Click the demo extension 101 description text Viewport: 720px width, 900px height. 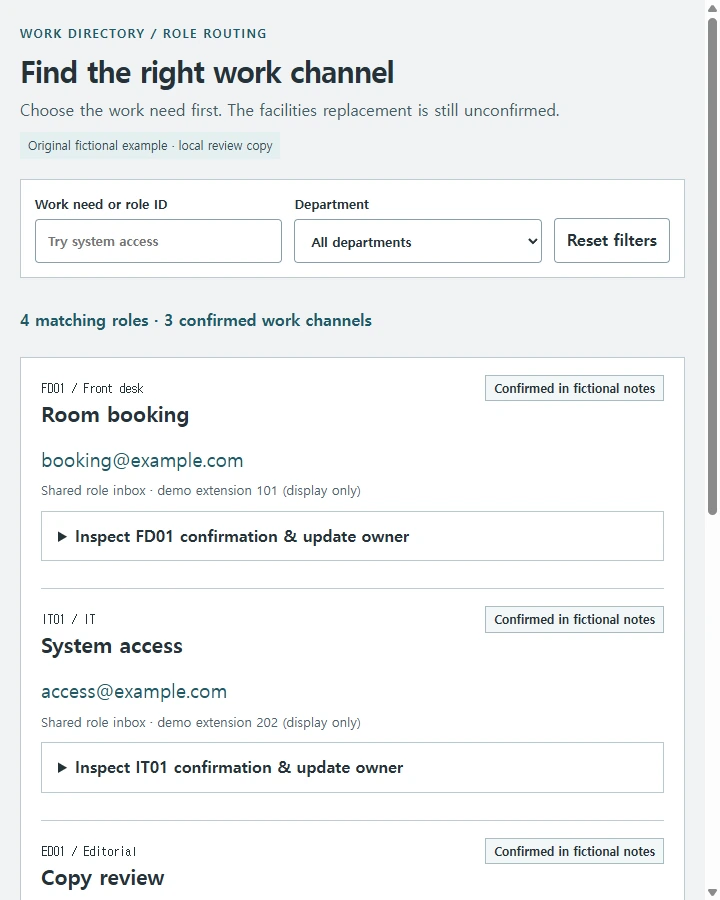[x=200, y=491]
